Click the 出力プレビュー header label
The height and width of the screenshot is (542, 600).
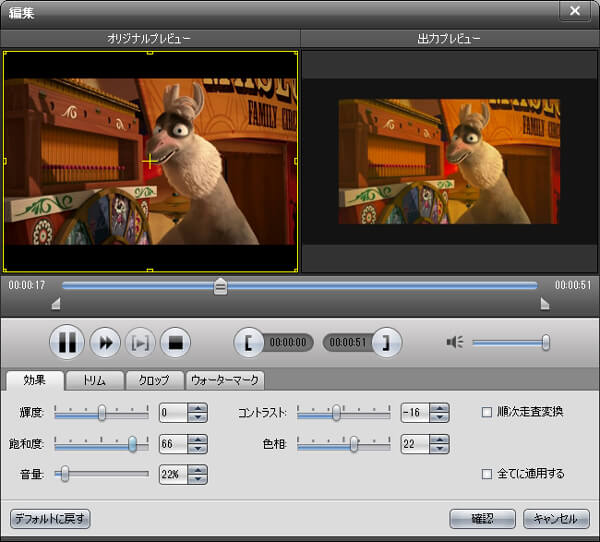point(448,38)
